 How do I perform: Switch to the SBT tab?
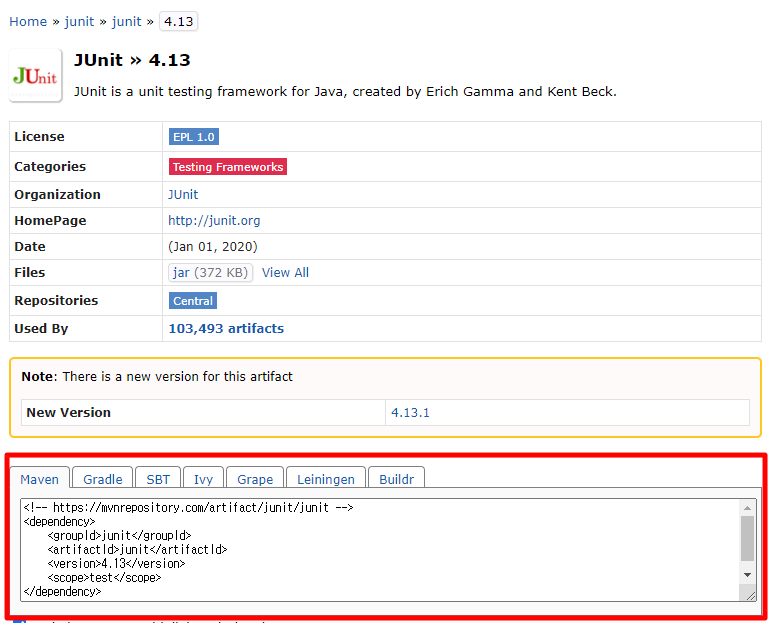point(158,479)
